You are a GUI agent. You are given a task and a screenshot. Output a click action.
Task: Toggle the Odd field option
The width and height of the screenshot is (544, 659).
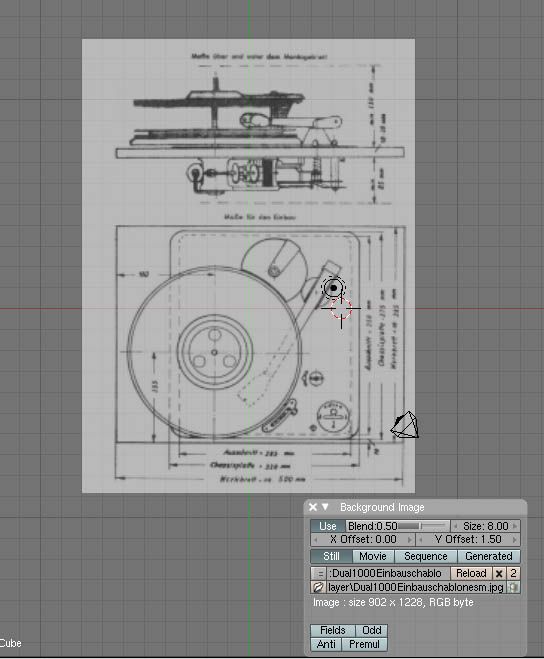tap(372, 630)
